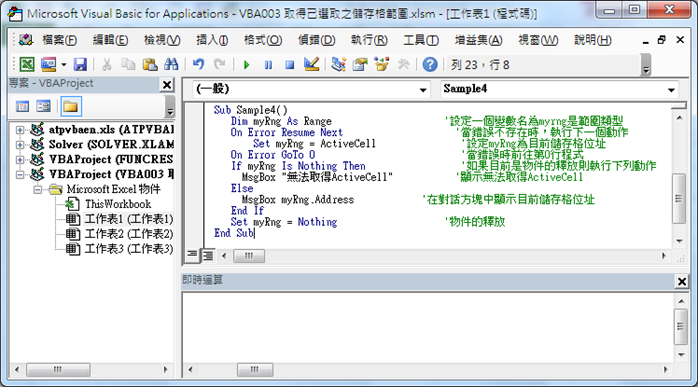Open the Object Browser icon

click(x=381, y=65)
